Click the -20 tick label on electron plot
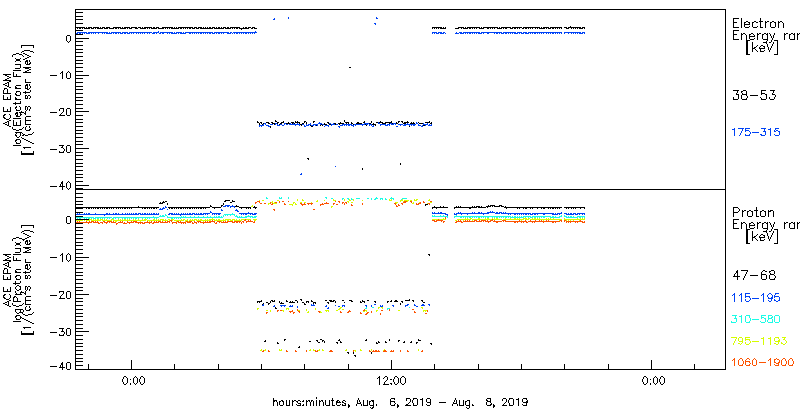800x410 pixels. point(62,112)
